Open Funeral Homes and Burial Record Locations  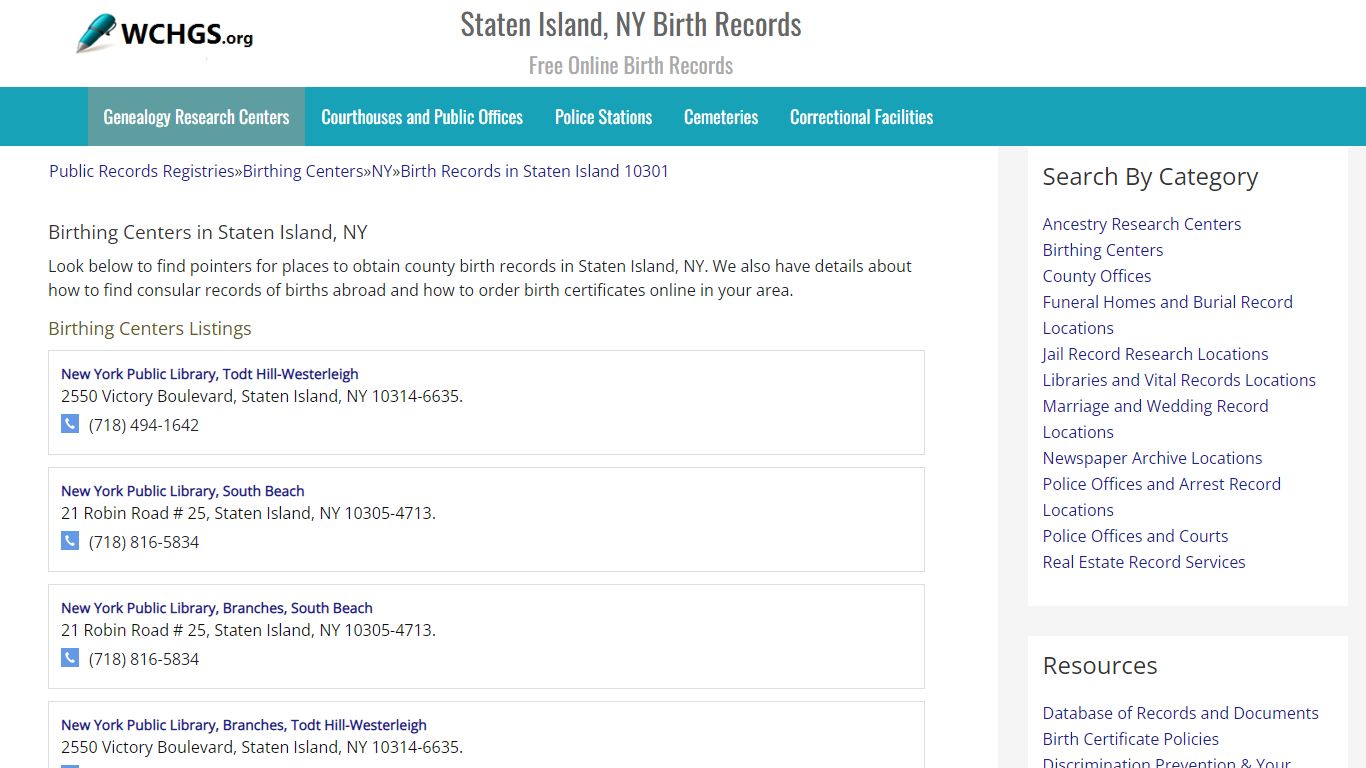[x=1168, y=315]
